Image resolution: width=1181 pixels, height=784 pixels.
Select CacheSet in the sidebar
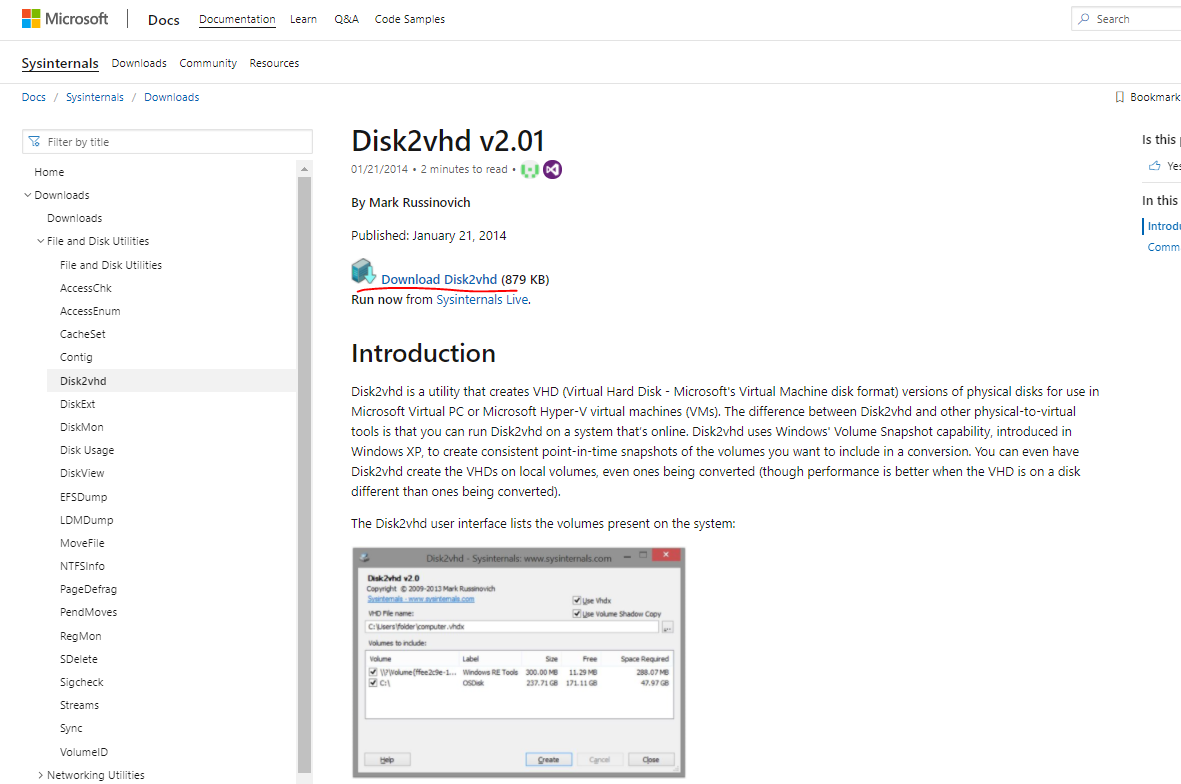tap(83, 334)
